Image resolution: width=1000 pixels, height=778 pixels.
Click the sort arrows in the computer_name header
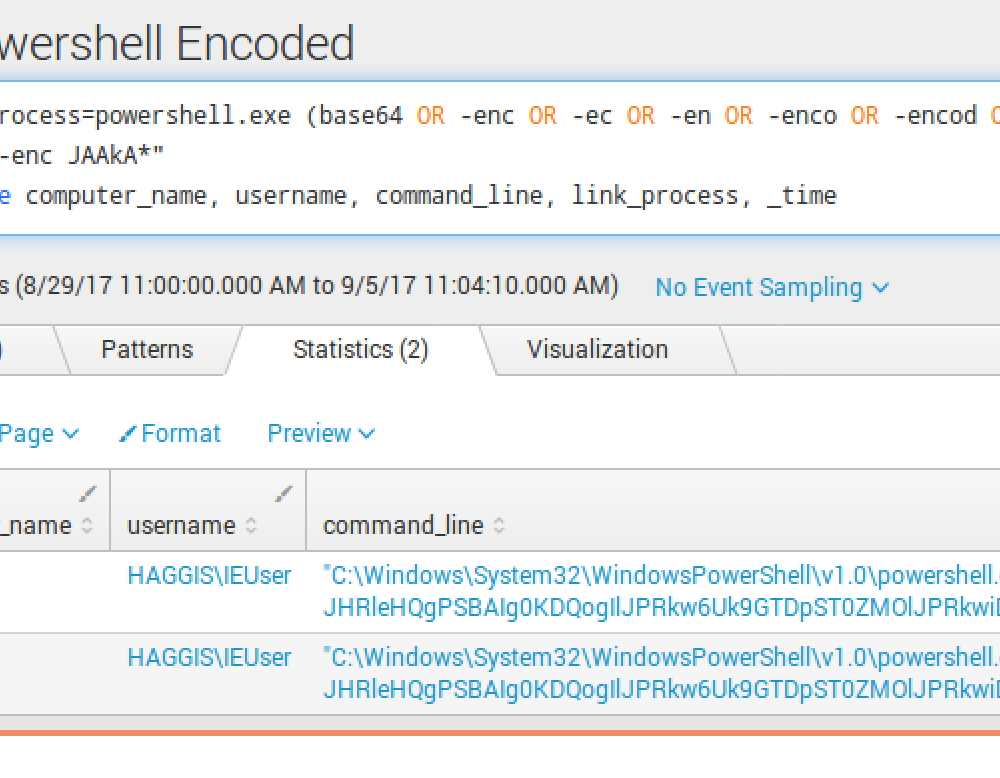click(x=87, y=526)
